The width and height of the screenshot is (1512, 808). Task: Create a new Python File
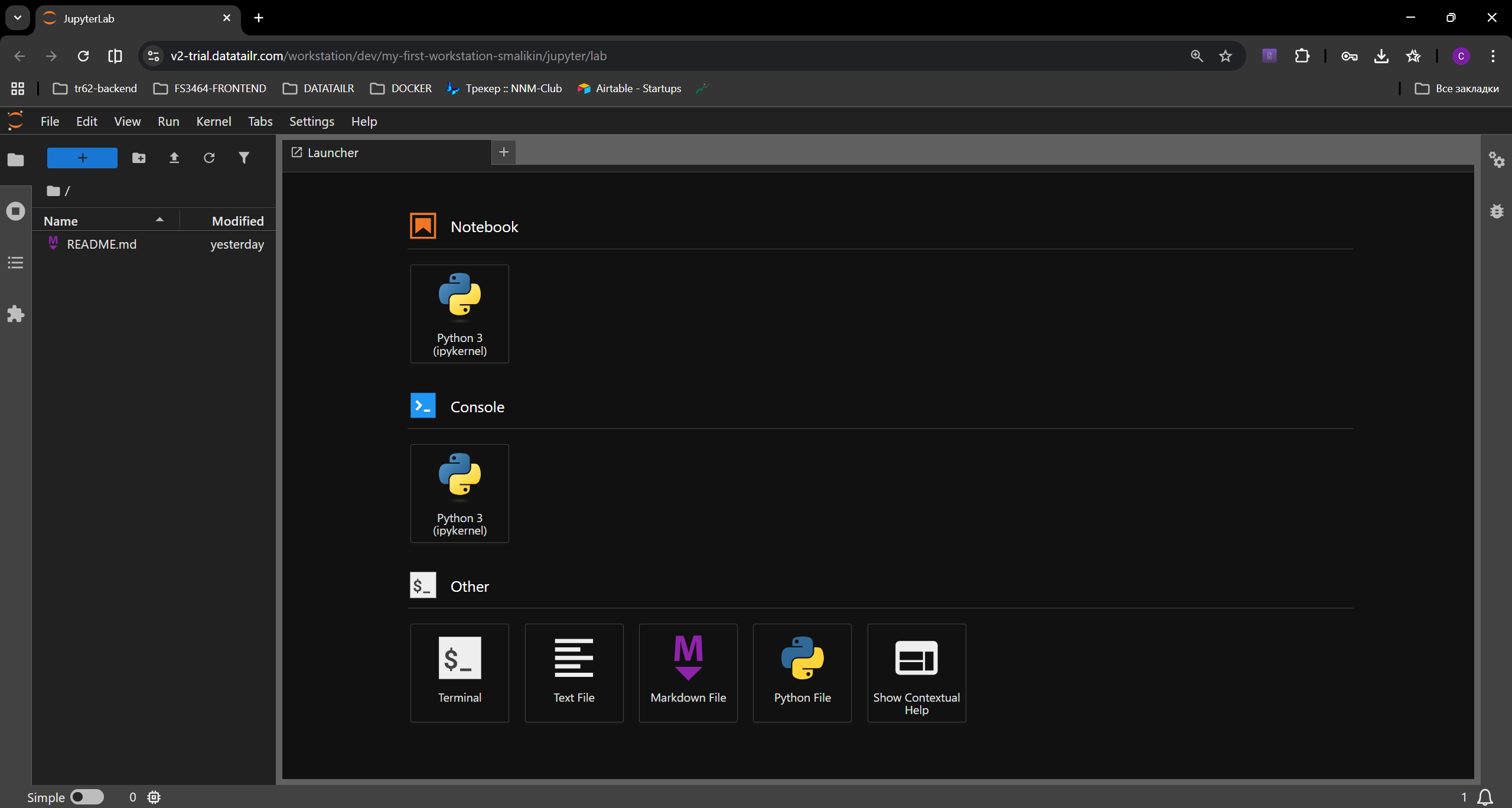pyautogui.click(x=802, y=673)
